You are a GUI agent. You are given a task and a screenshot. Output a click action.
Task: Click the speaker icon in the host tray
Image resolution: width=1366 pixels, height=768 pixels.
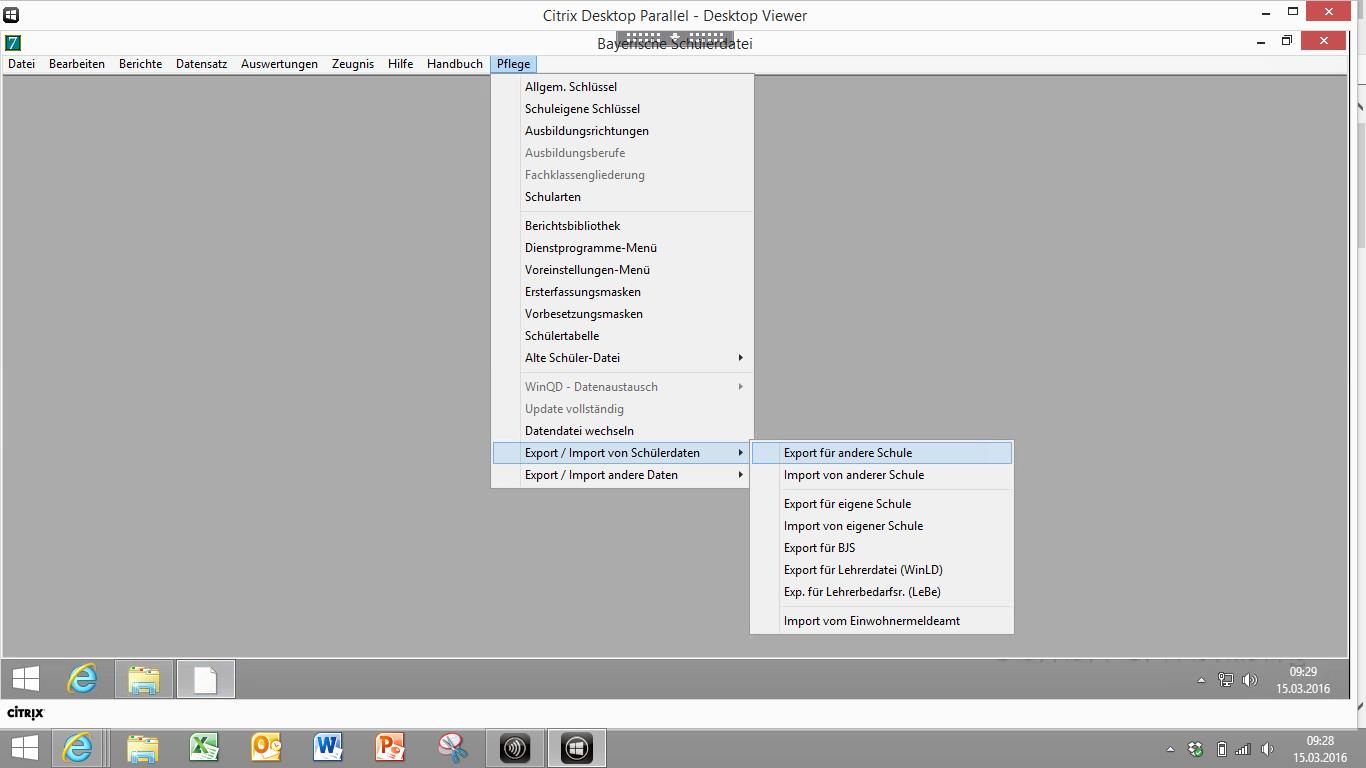click(x=1268, y=749)
